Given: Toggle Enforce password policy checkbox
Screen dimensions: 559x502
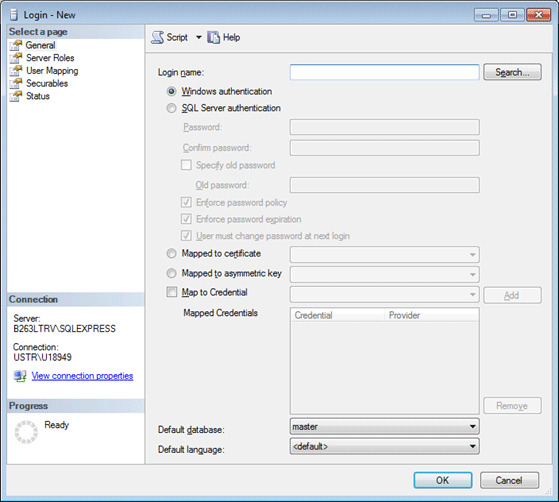Looking at the screenshot, I should [186, 203].
